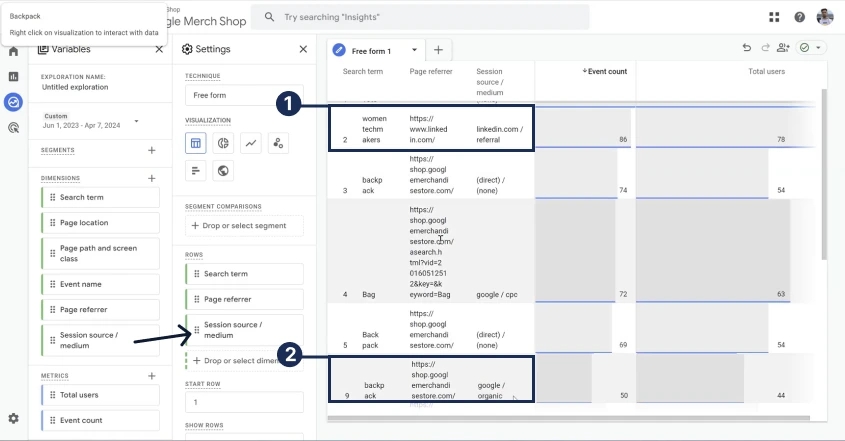
Task: Select Session source / medium in Variables
Action: 100,340
